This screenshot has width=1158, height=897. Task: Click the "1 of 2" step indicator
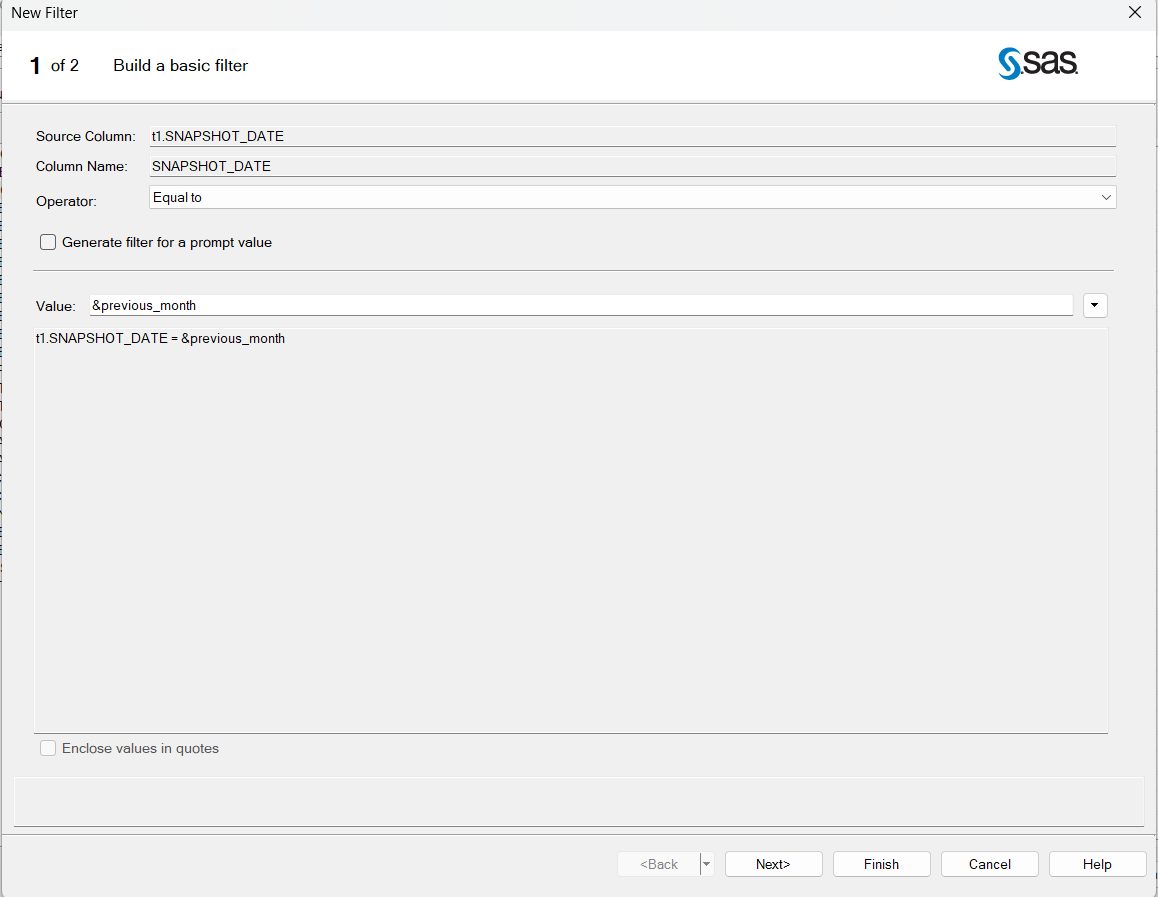pos(54,66)
